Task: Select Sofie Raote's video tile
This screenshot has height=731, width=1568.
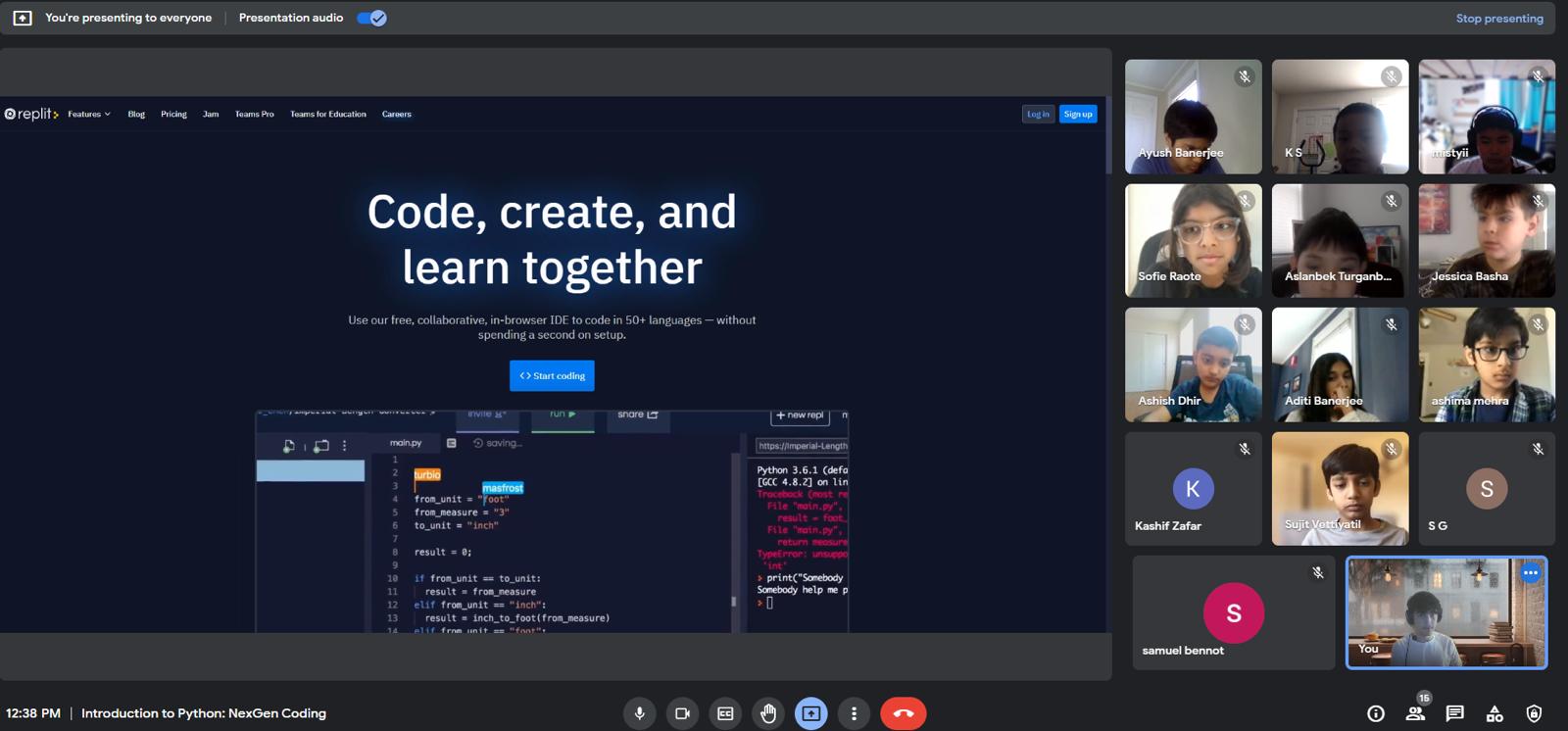Action: (x=1193, y=241)
